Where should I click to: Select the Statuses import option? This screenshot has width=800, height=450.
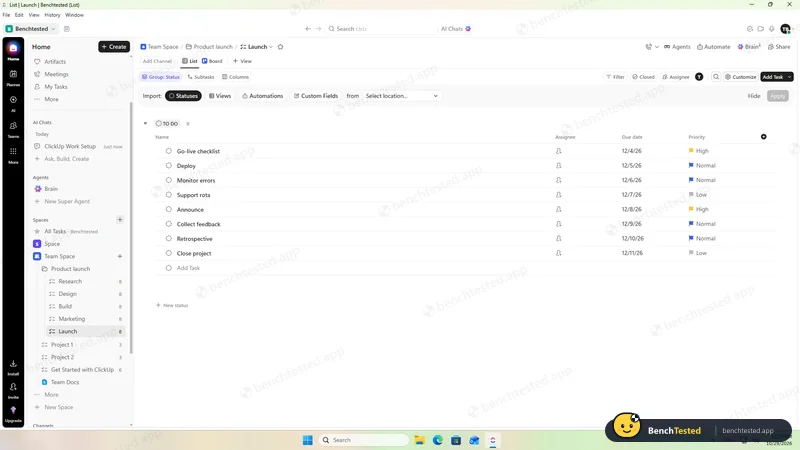[183, 96]
